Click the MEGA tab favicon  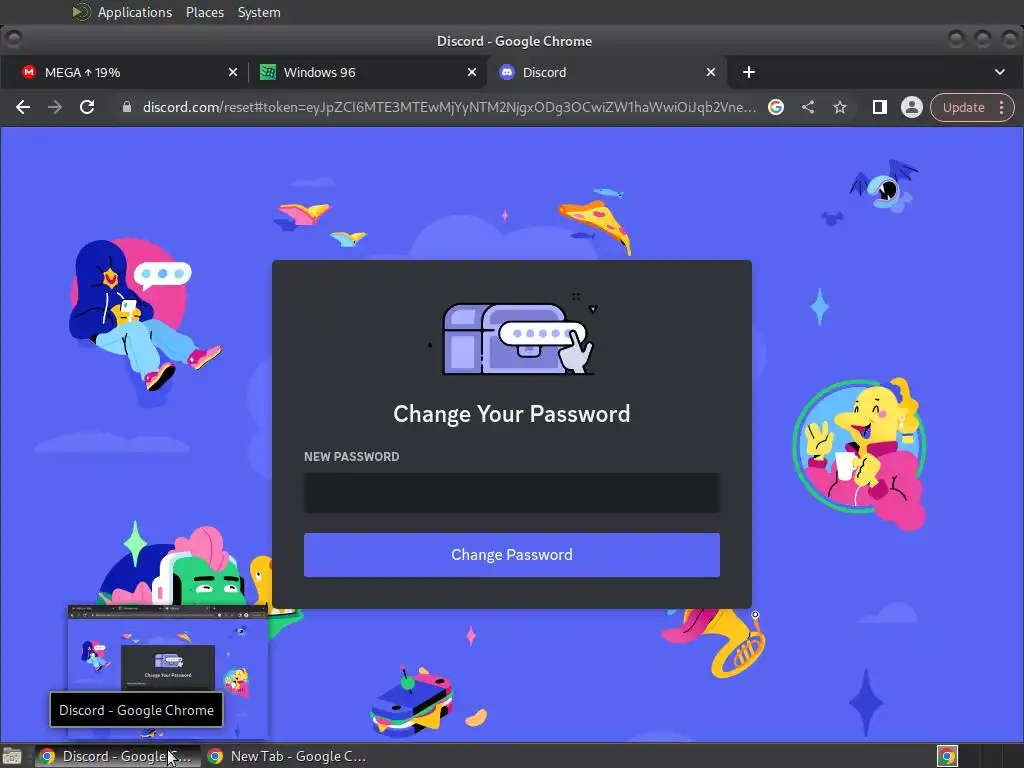click(x=29, y=72)
